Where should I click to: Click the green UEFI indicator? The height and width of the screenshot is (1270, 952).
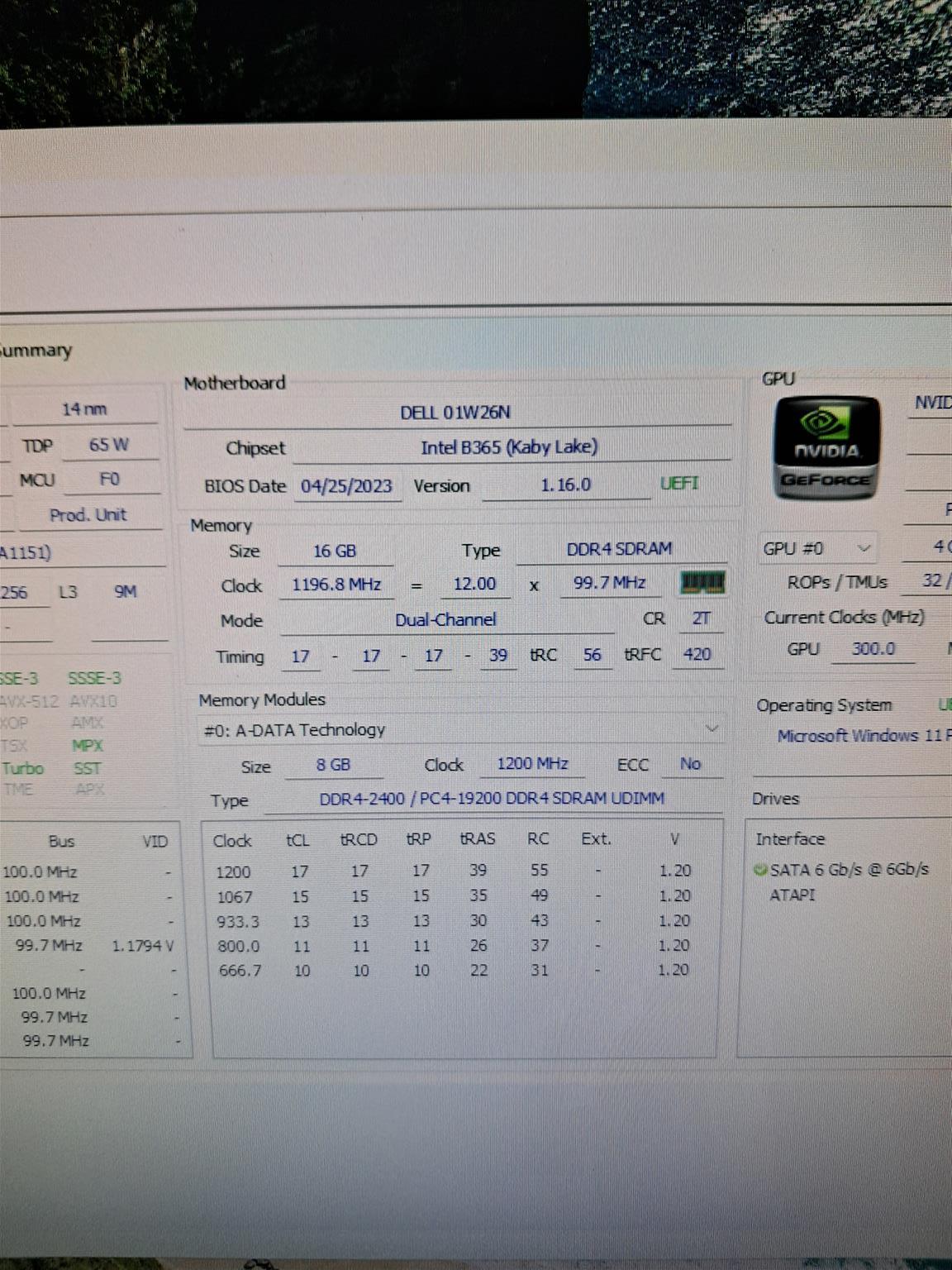(x=678, y=484)
